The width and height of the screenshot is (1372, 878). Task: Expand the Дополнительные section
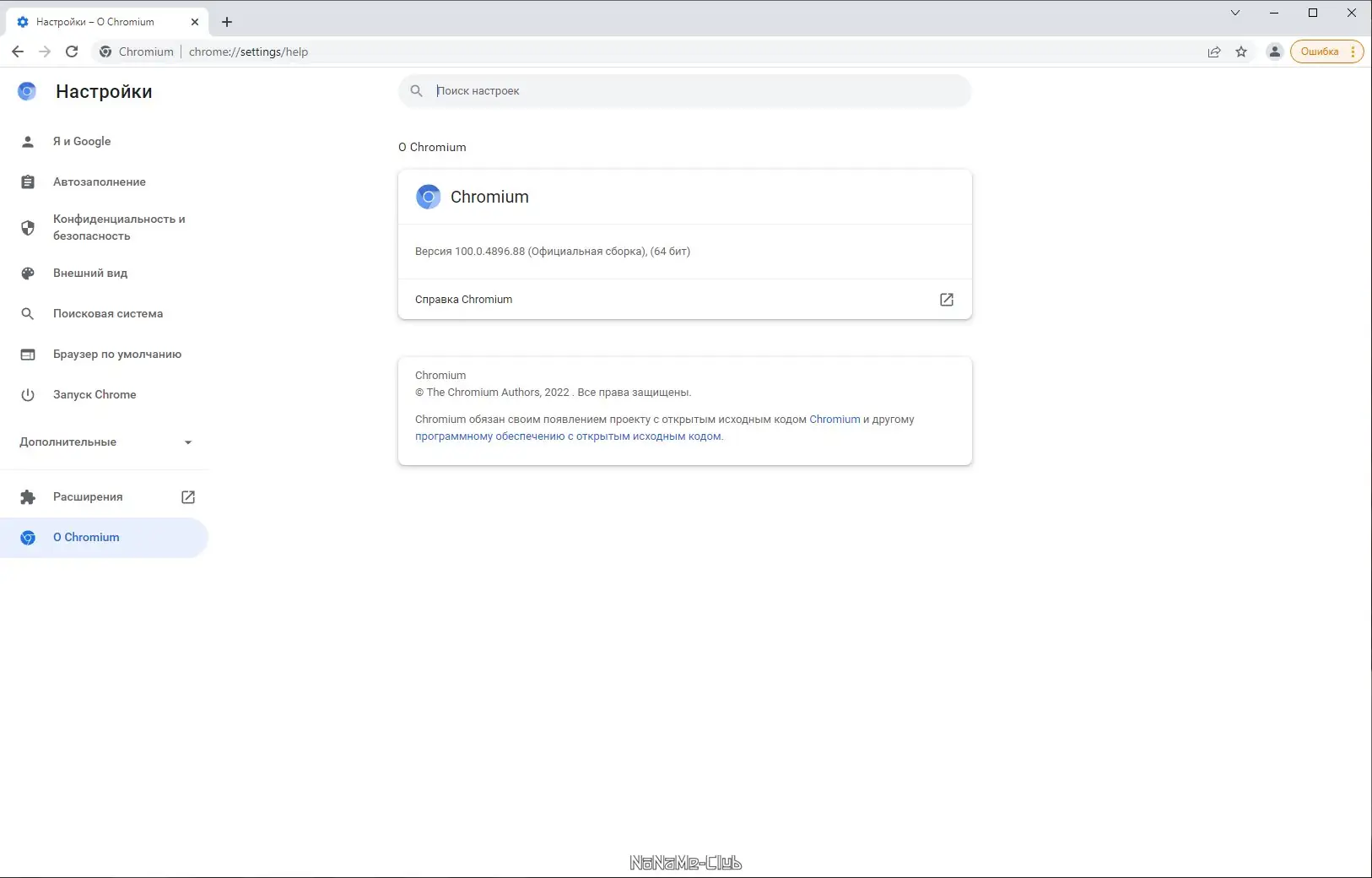(x=104, y=442)
